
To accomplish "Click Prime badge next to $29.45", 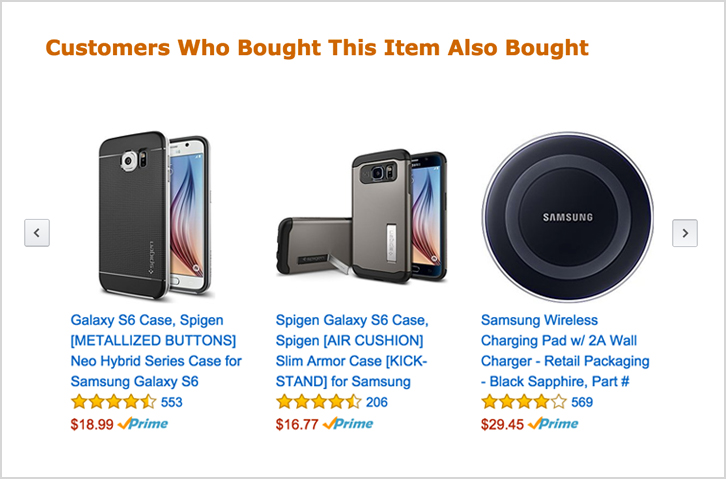I will (553, 423).
